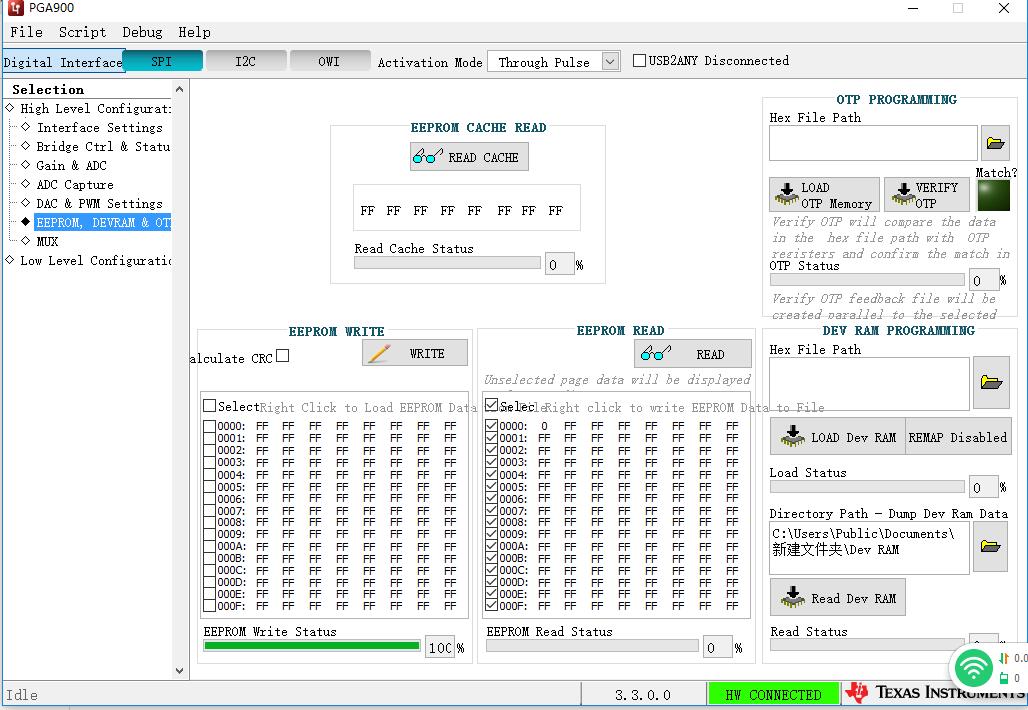1028x710 pixels.
Task: Click Idle status text in status bar
Action: [22, 694]
